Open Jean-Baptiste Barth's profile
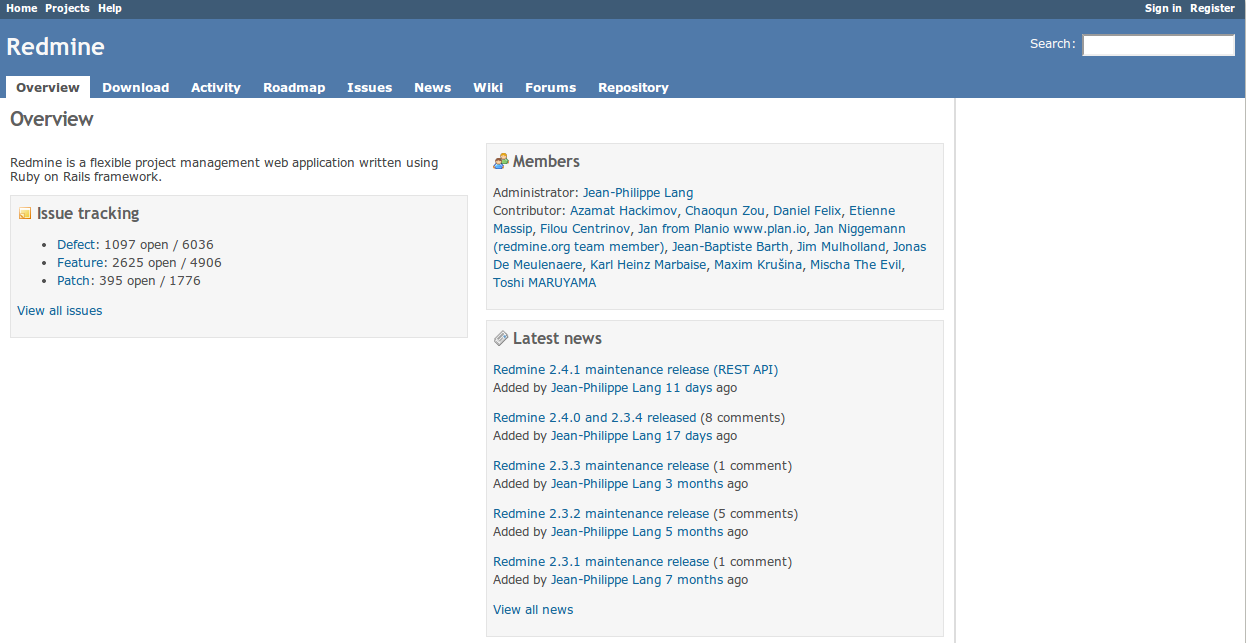This screenshot has width=1246, height=643. (x=730, y=247)
